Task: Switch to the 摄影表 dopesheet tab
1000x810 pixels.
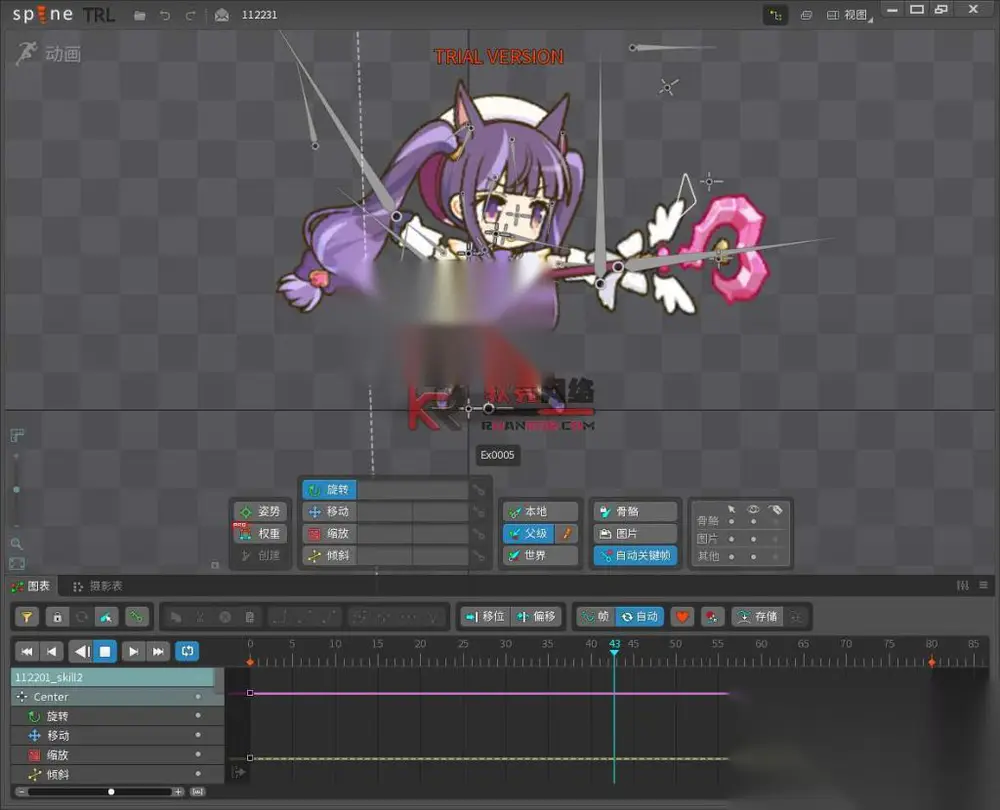Action: pos(98,586)
